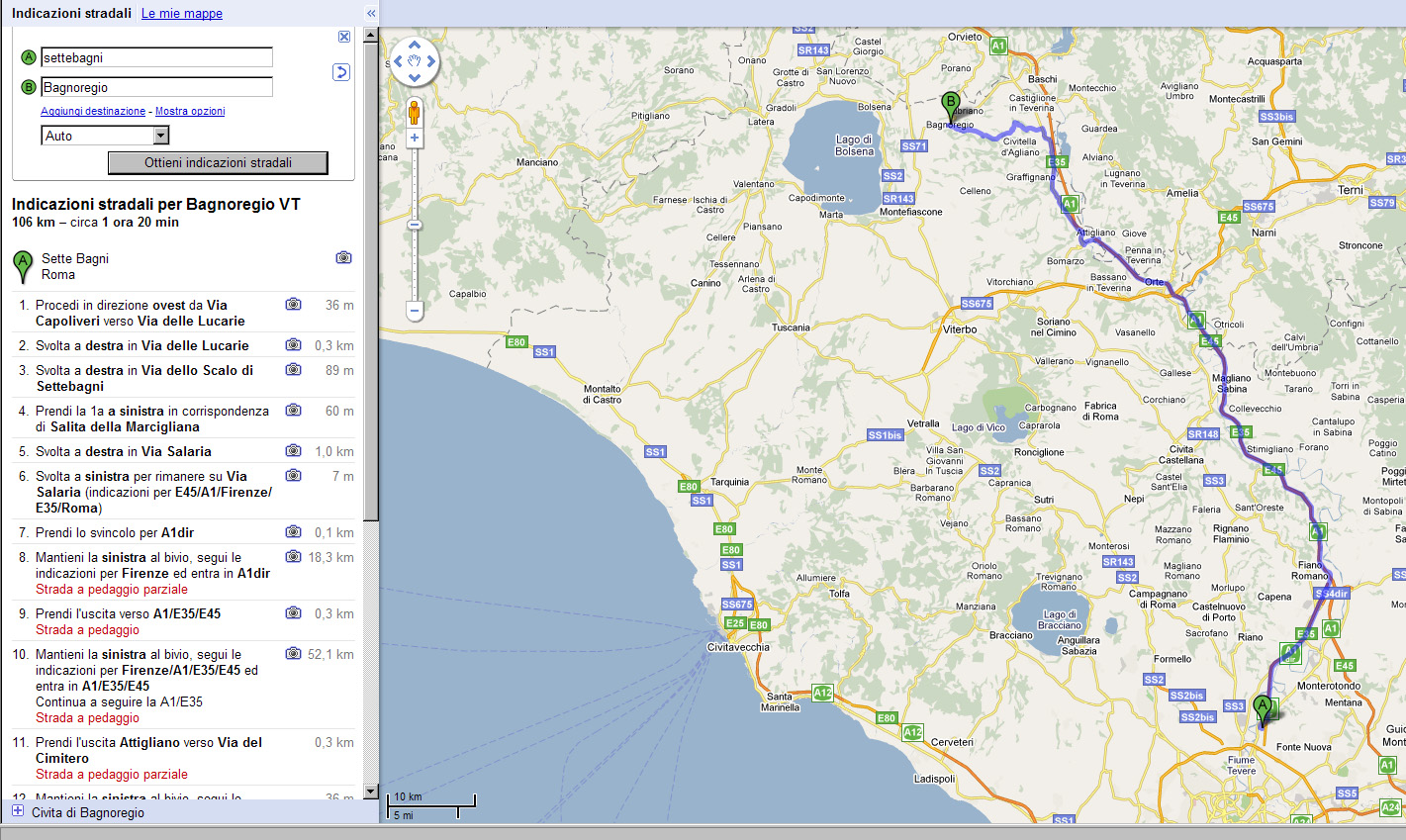The width and height of the screenshot is (1406, 840).
Task: Click the Aggiungi destinazione link
Action: click(x=93, y=112)
